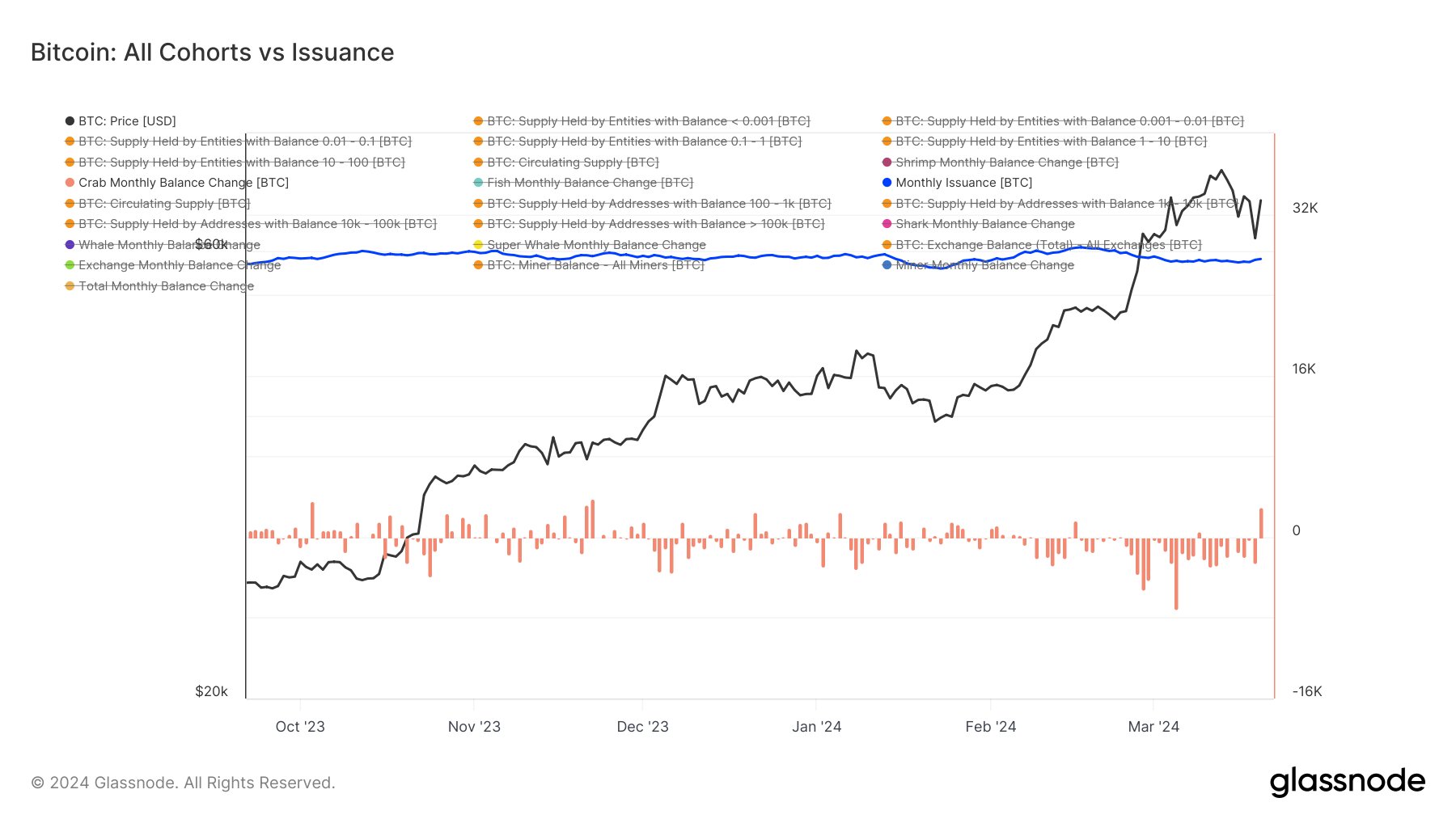Click the black dot beside BTC: Price legend
The image size is (1456, 819).
pos(70,121)
